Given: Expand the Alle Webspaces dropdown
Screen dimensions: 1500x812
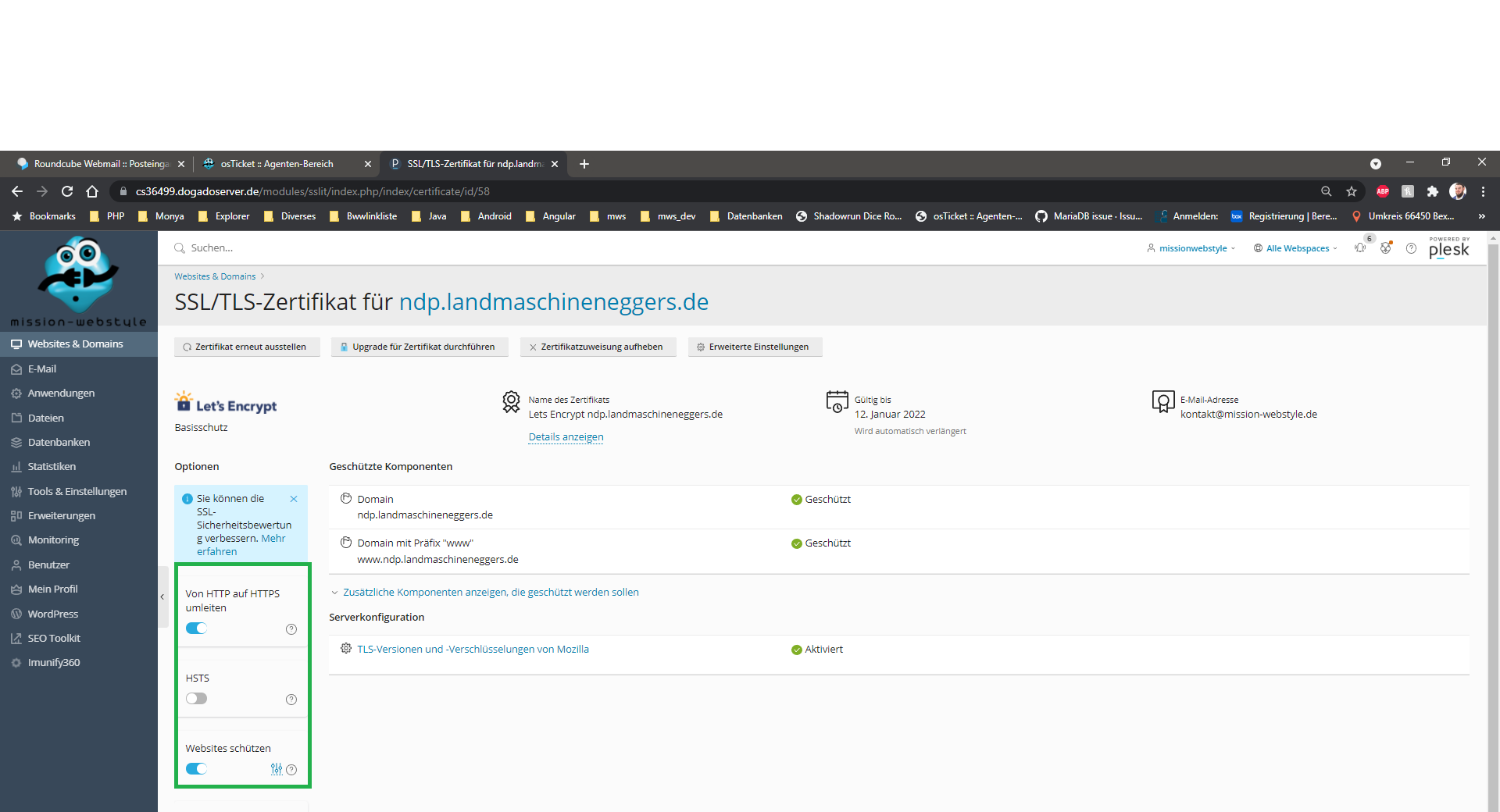Looking at the screenshot, I should (x=1297, y=248).
